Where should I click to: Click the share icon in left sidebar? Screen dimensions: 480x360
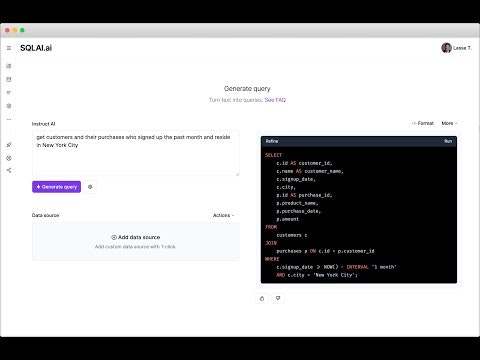coord(9,170)
